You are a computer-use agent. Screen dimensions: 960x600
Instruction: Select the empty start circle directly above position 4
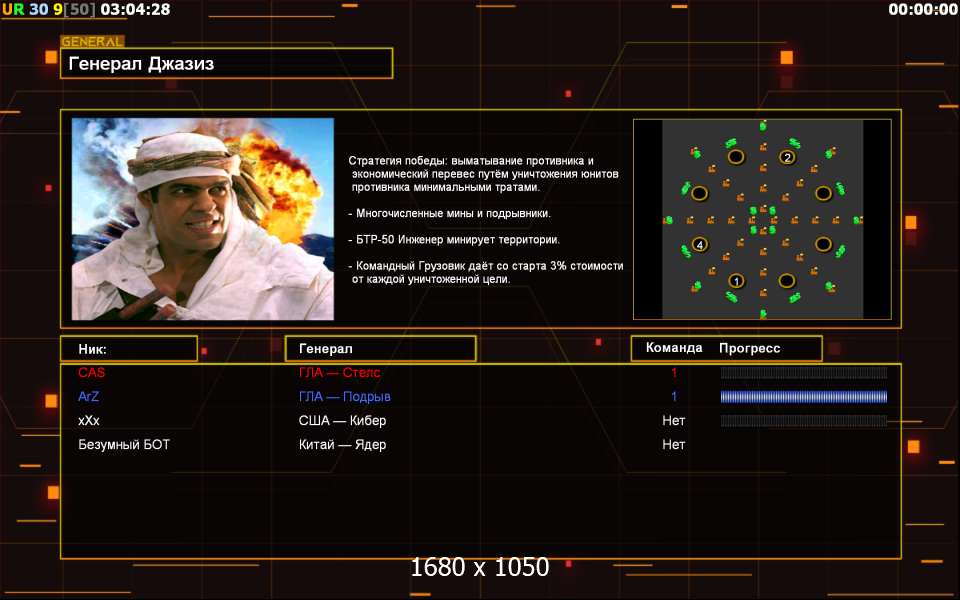tap(700, 194)
